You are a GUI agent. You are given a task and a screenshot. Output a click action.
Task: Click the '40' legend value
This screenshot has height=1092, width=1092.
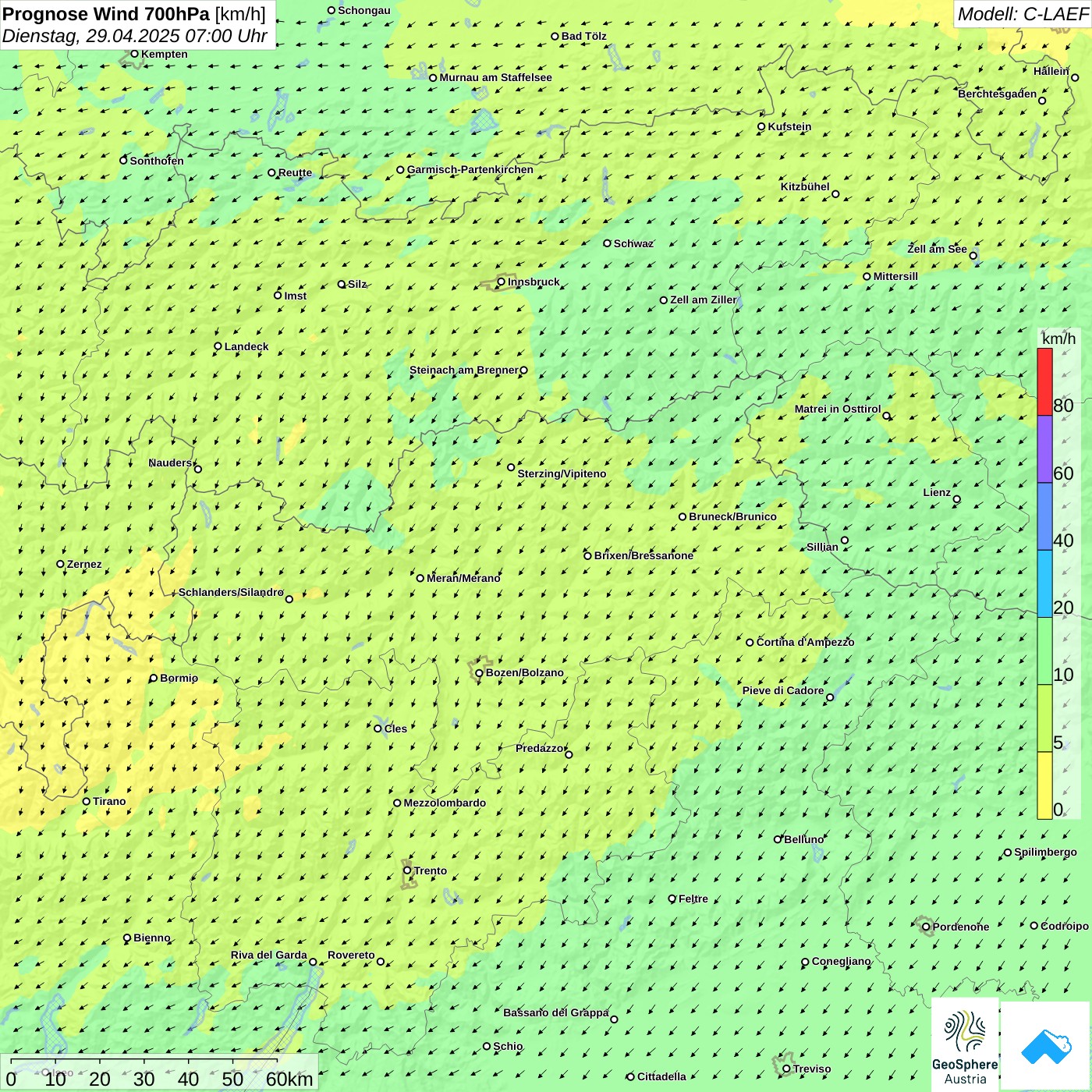pyautogui.click(x=1063, y=541)
